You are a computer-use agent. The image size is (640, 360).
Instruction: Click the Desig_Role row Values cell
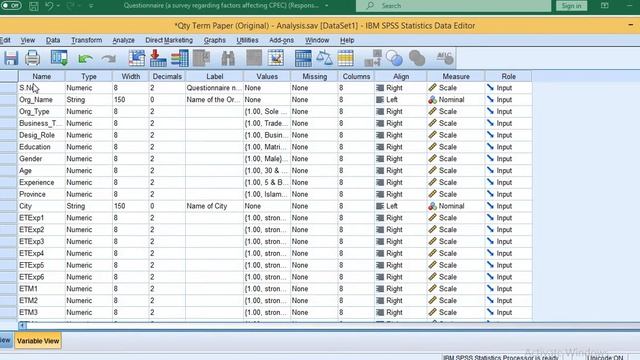click(267, 135)
